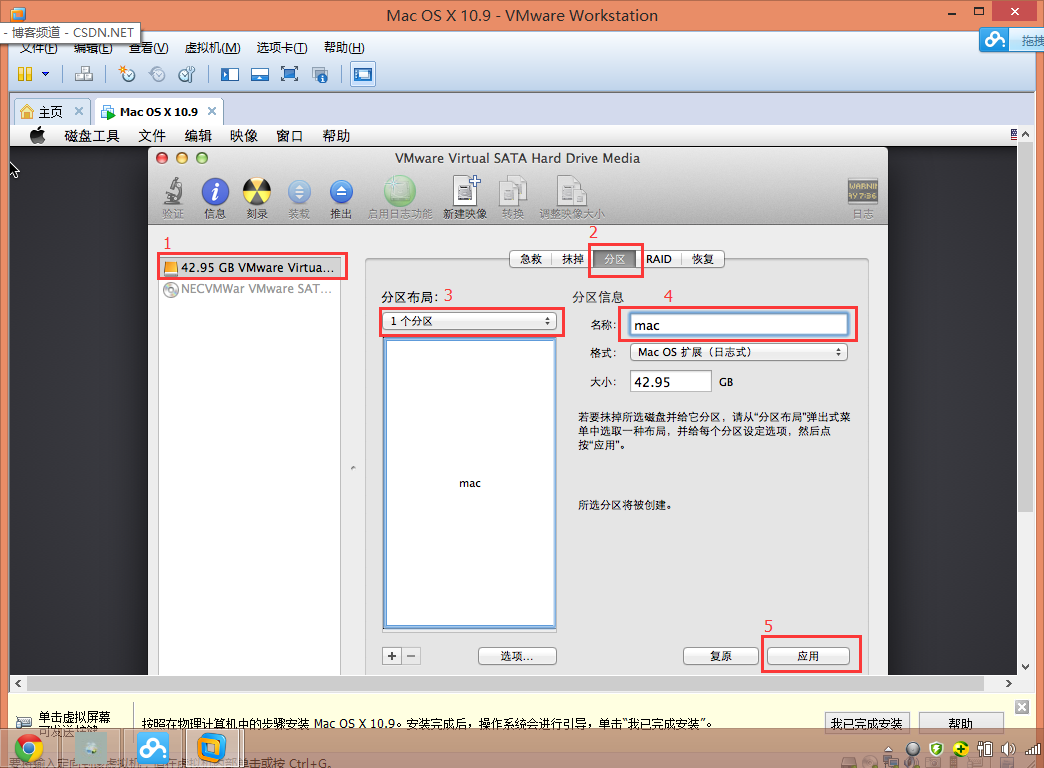Viewport: 1044px width, 768px height.
Task: Open the Log icon in Disk Utility
Action: [x=863, y=192]
